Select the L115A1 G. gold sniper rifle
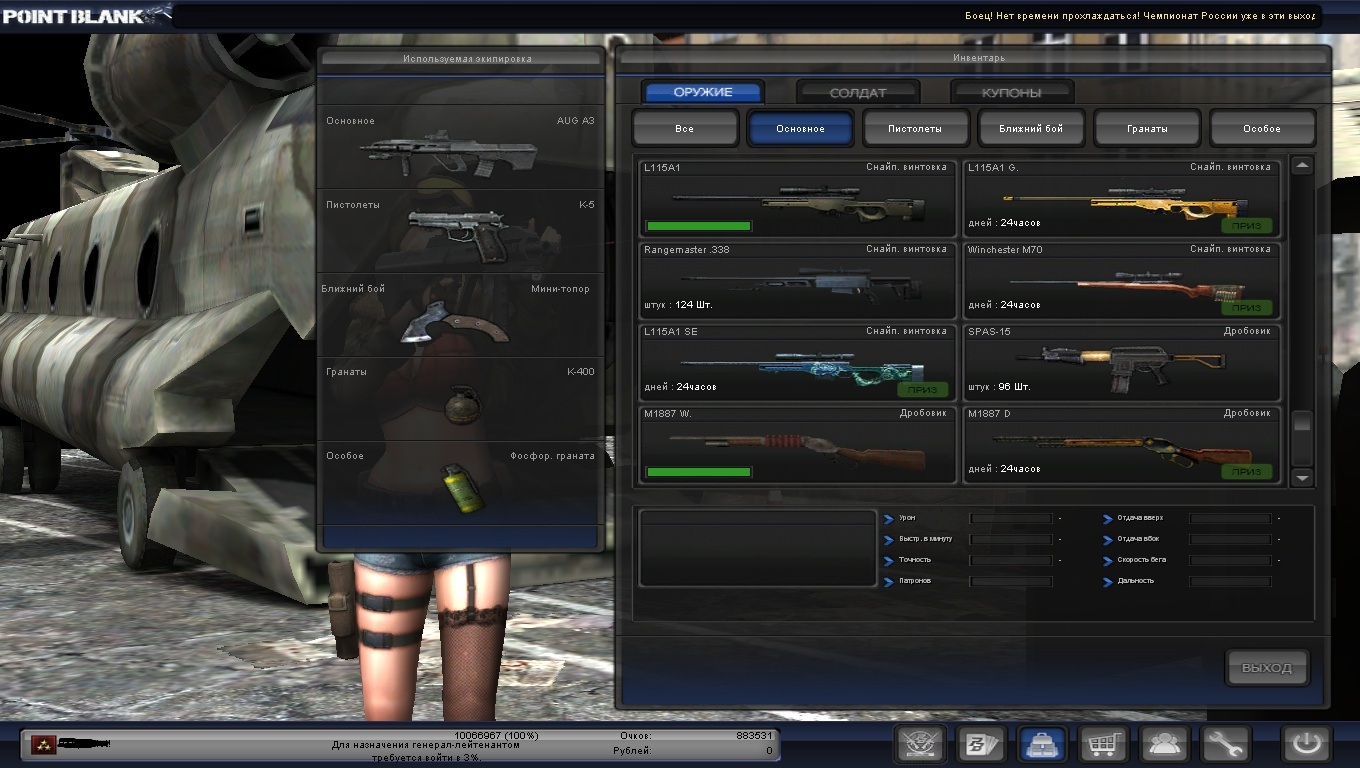1360x768 pixels. 1122,198
